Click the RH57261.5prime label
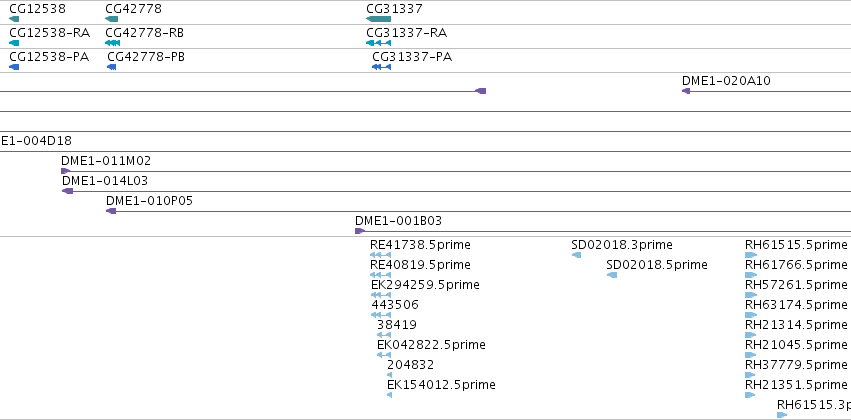 796,284
